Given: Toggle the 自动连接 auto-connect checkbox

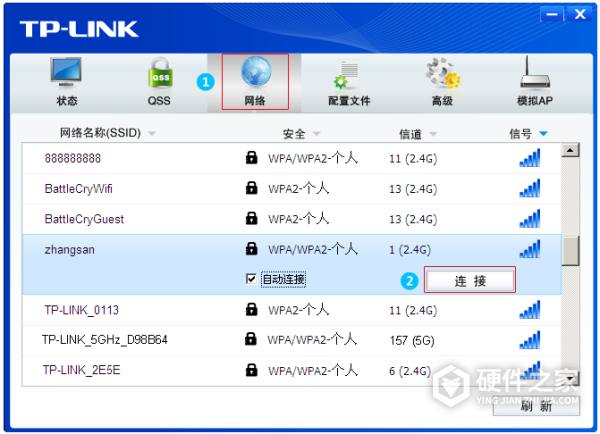Looking at the screenshot, I should (251, 279).
